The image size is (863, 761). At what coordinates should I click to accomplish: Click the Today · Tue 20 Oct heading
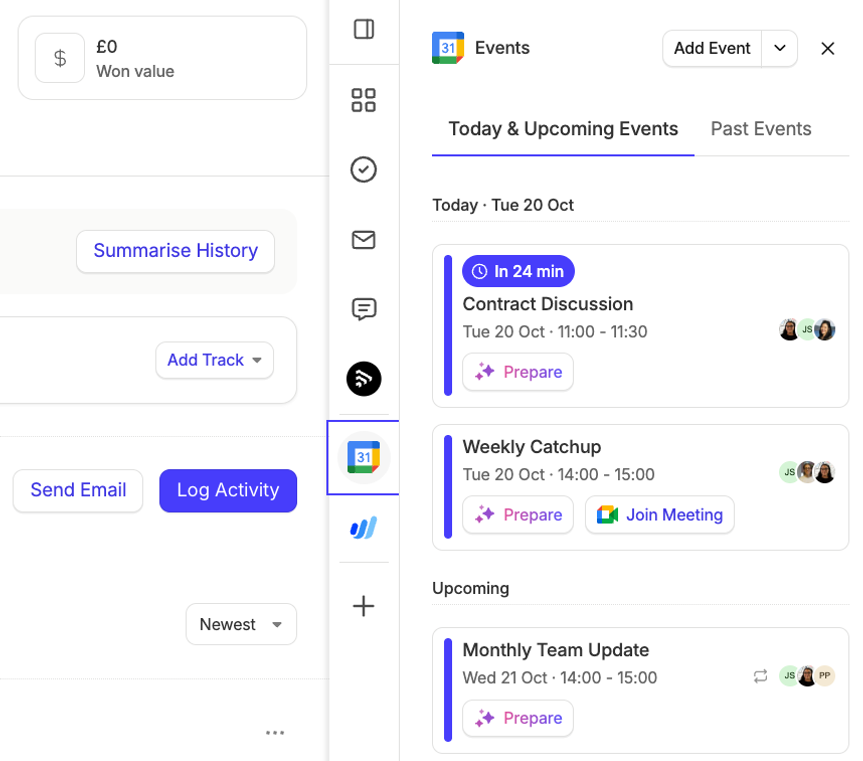(x=503, y=205)
